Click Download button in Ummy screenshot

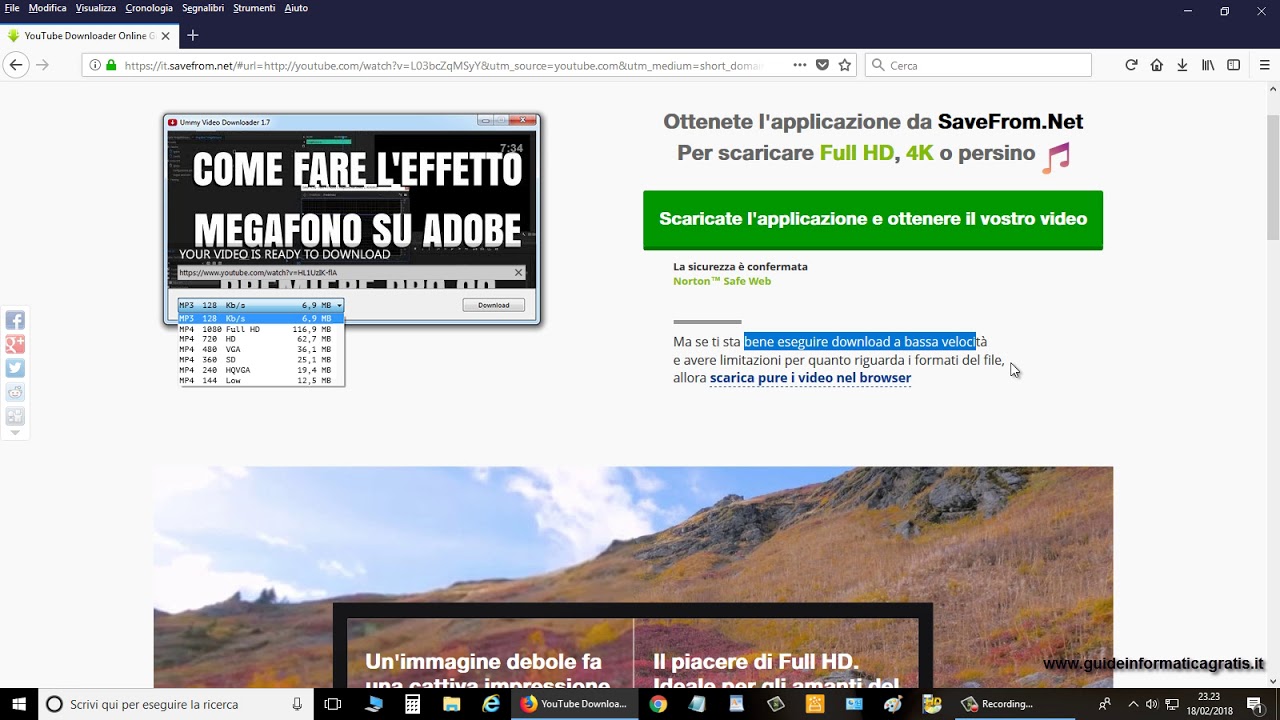coord(494,305)
